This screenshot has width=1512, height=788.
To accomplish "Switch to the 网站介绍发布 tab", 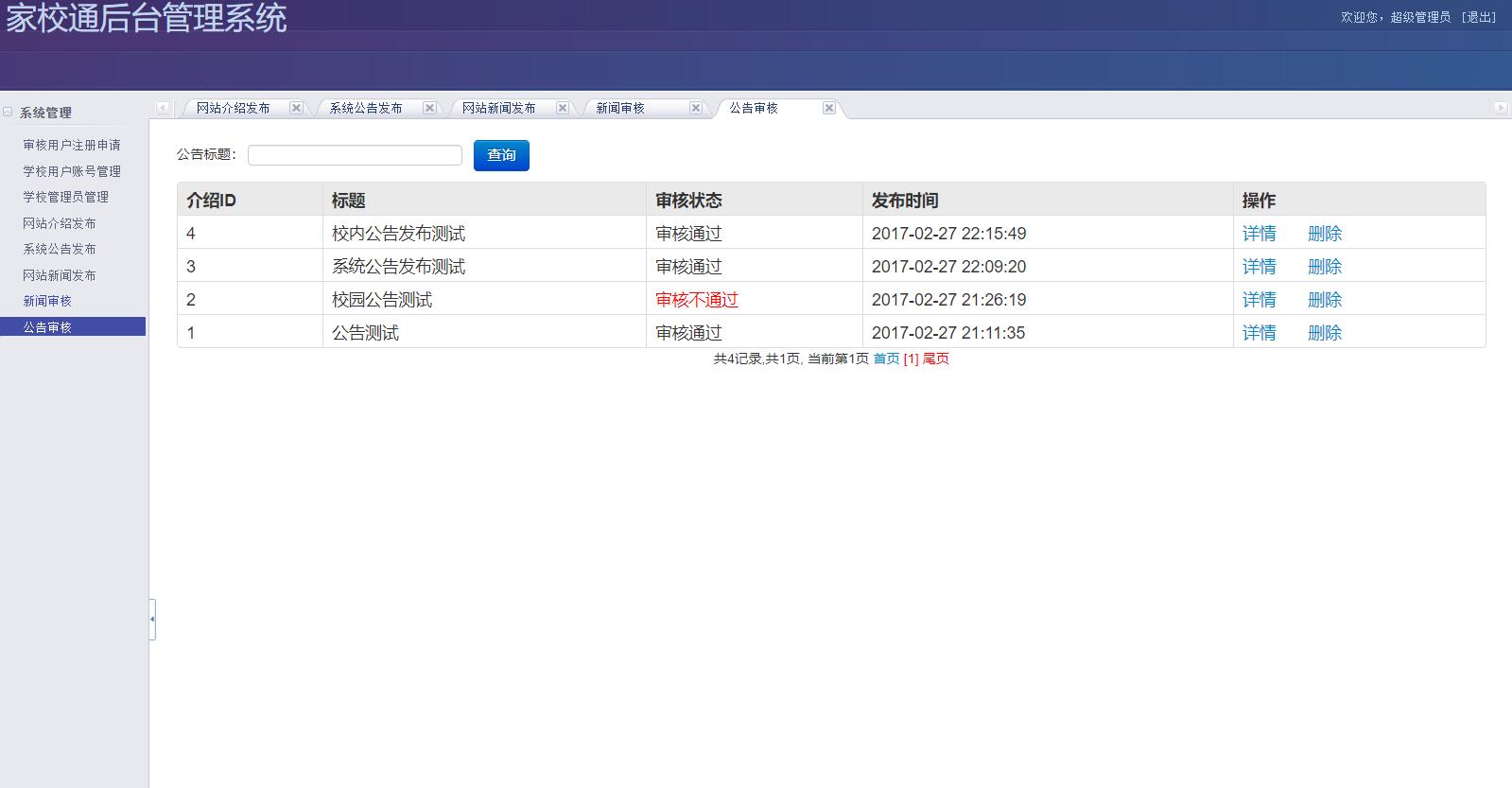I will [x=233, y=109].
